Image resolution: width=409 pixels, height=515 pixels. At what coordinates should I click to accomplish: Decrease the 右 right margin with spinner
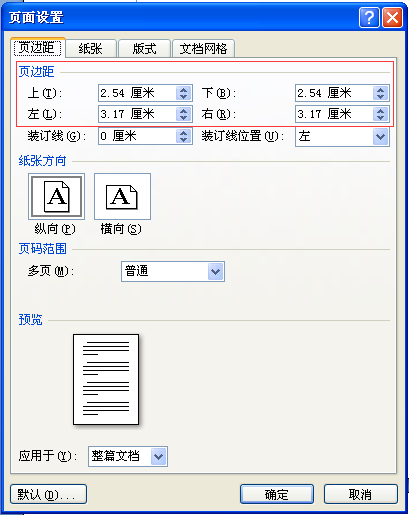[381, 118]
